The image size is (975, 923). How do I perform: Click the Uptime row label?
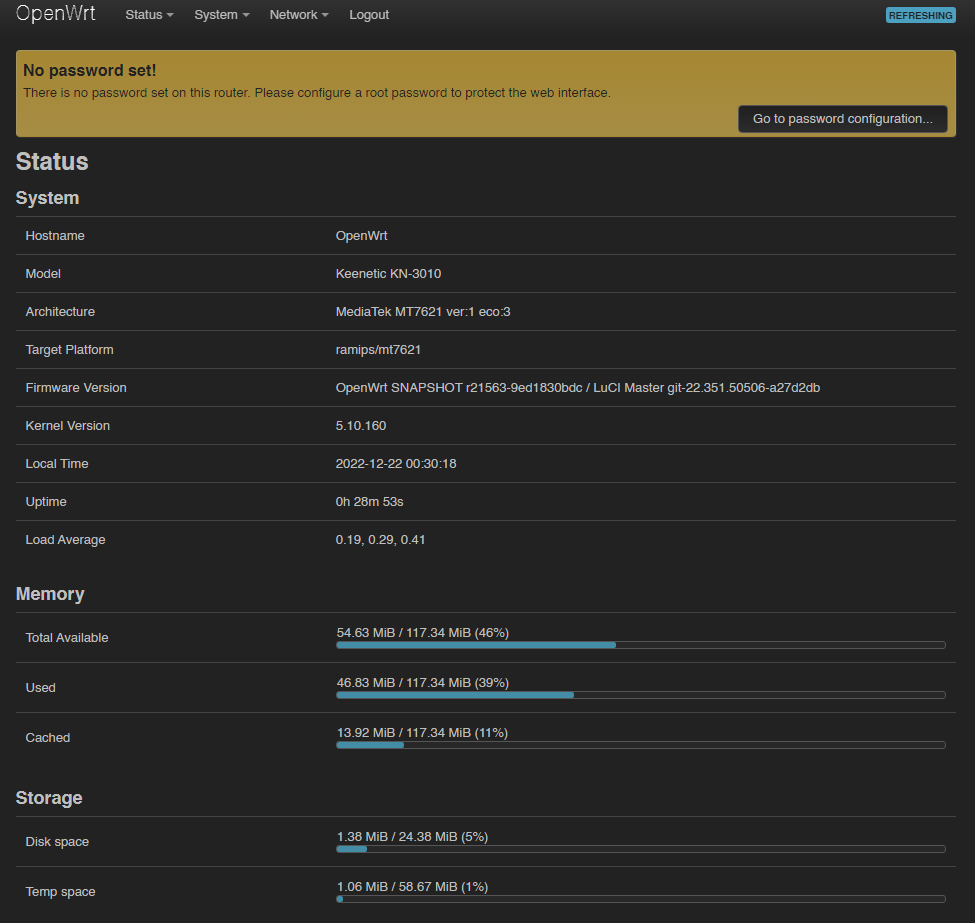click(46, 501)
